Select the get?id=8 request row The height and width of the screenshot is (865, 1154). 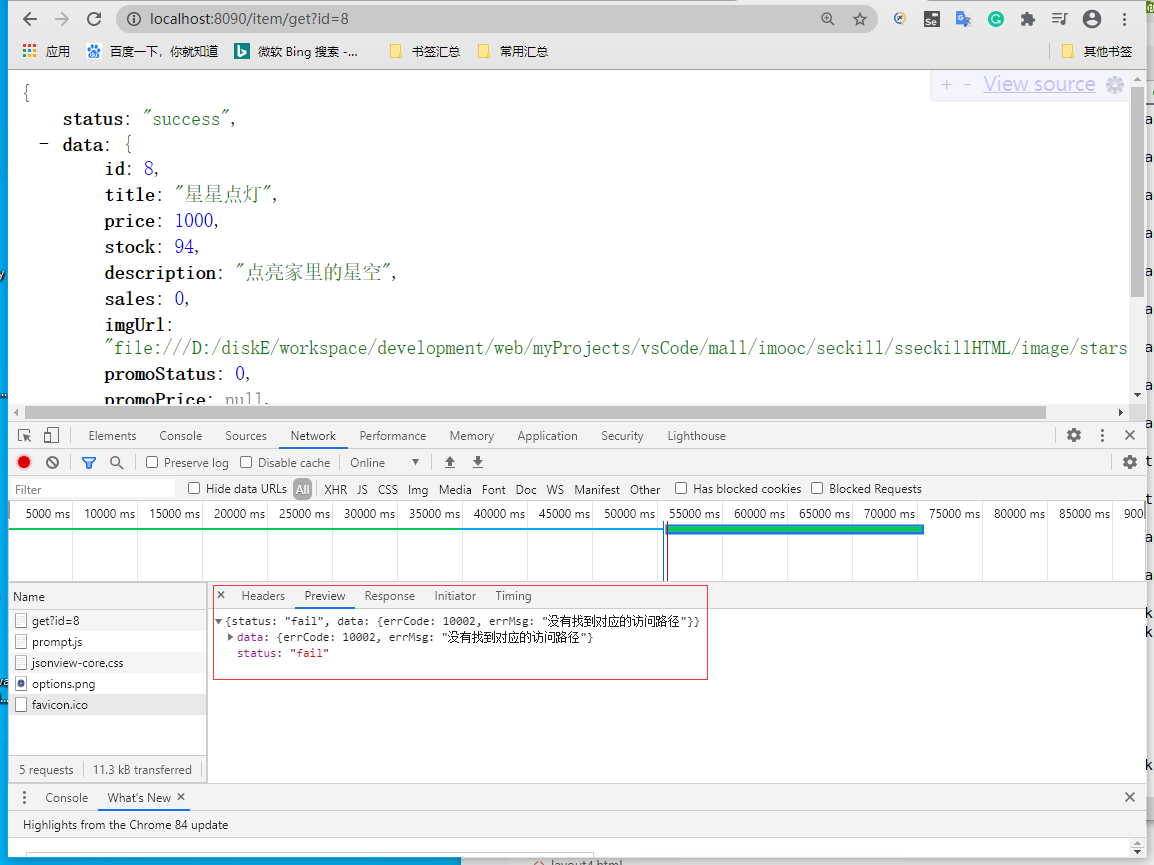click(x=107, y=621)
